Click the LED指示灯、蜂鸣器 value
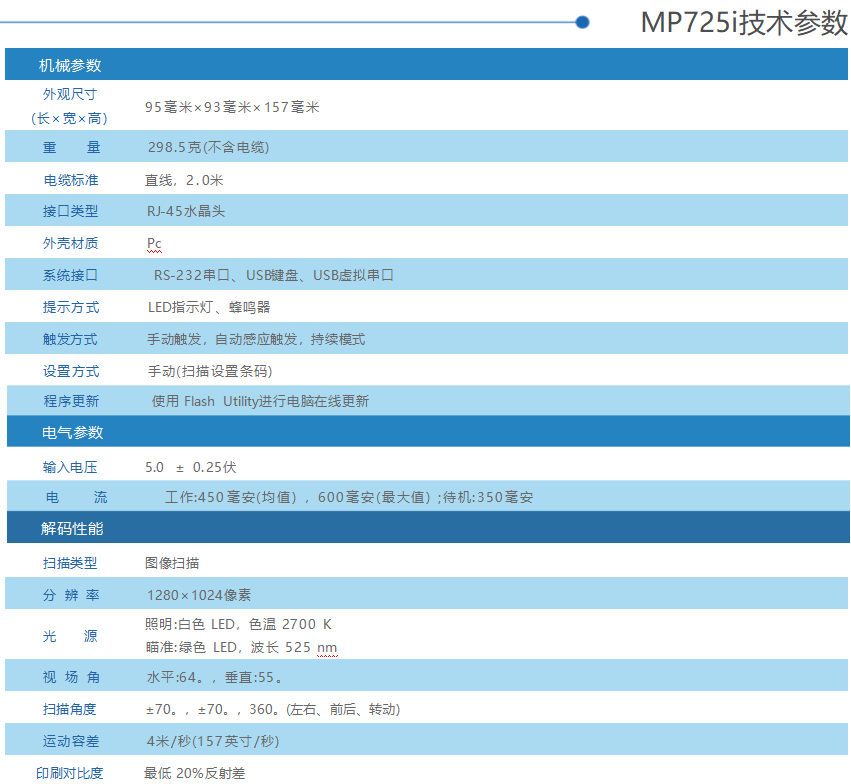 click(209, 307)
